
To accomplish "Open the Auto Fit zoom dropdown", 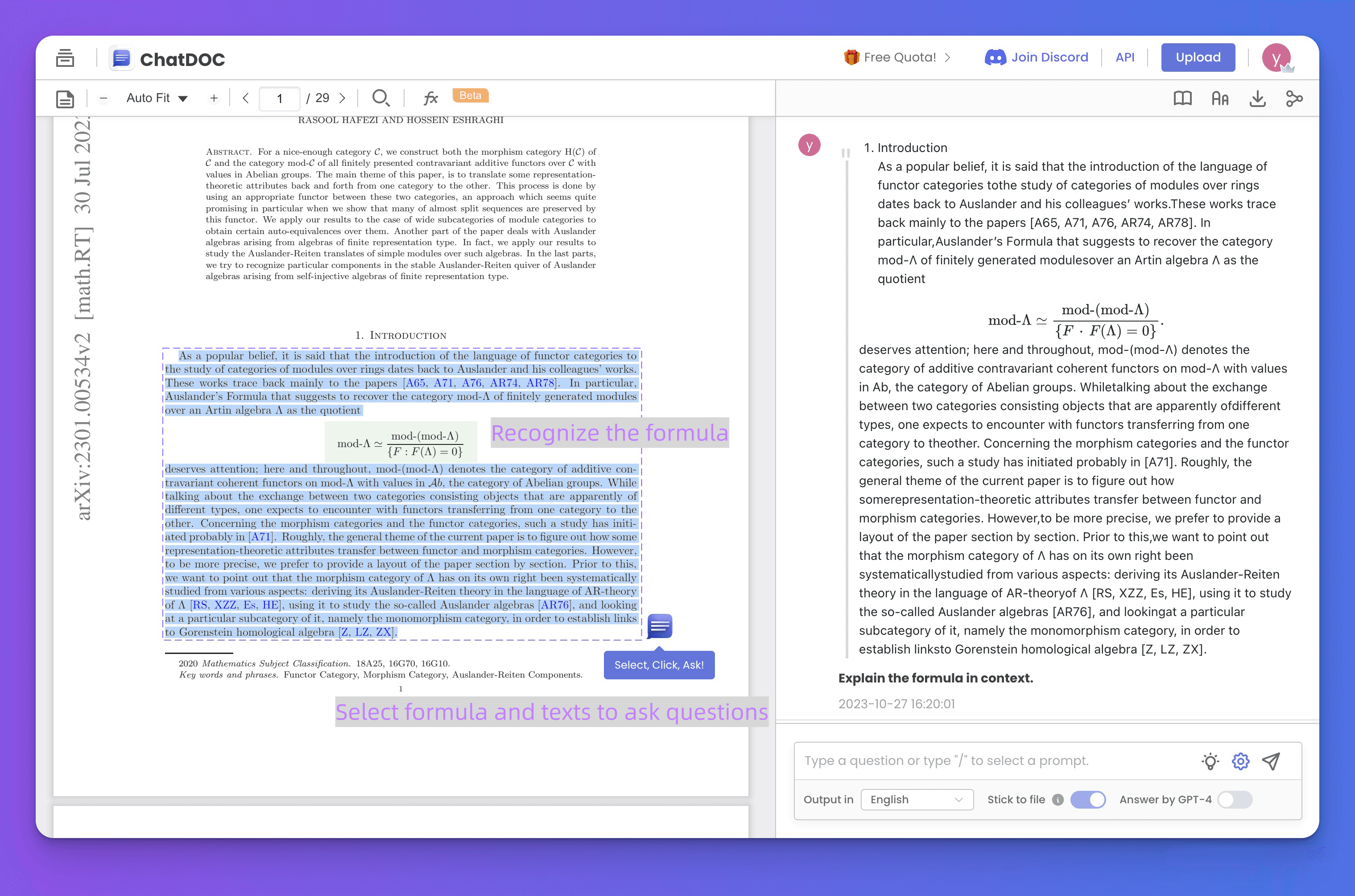I will pos(157,98).
